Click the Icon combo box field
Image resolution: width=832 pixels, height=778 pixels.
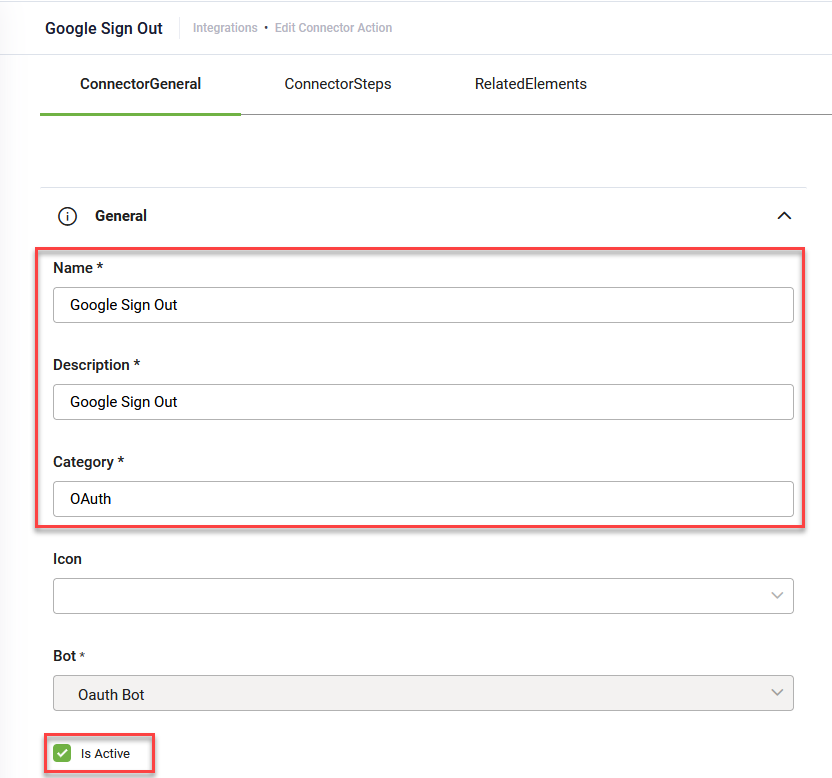(x=423, y=596)
